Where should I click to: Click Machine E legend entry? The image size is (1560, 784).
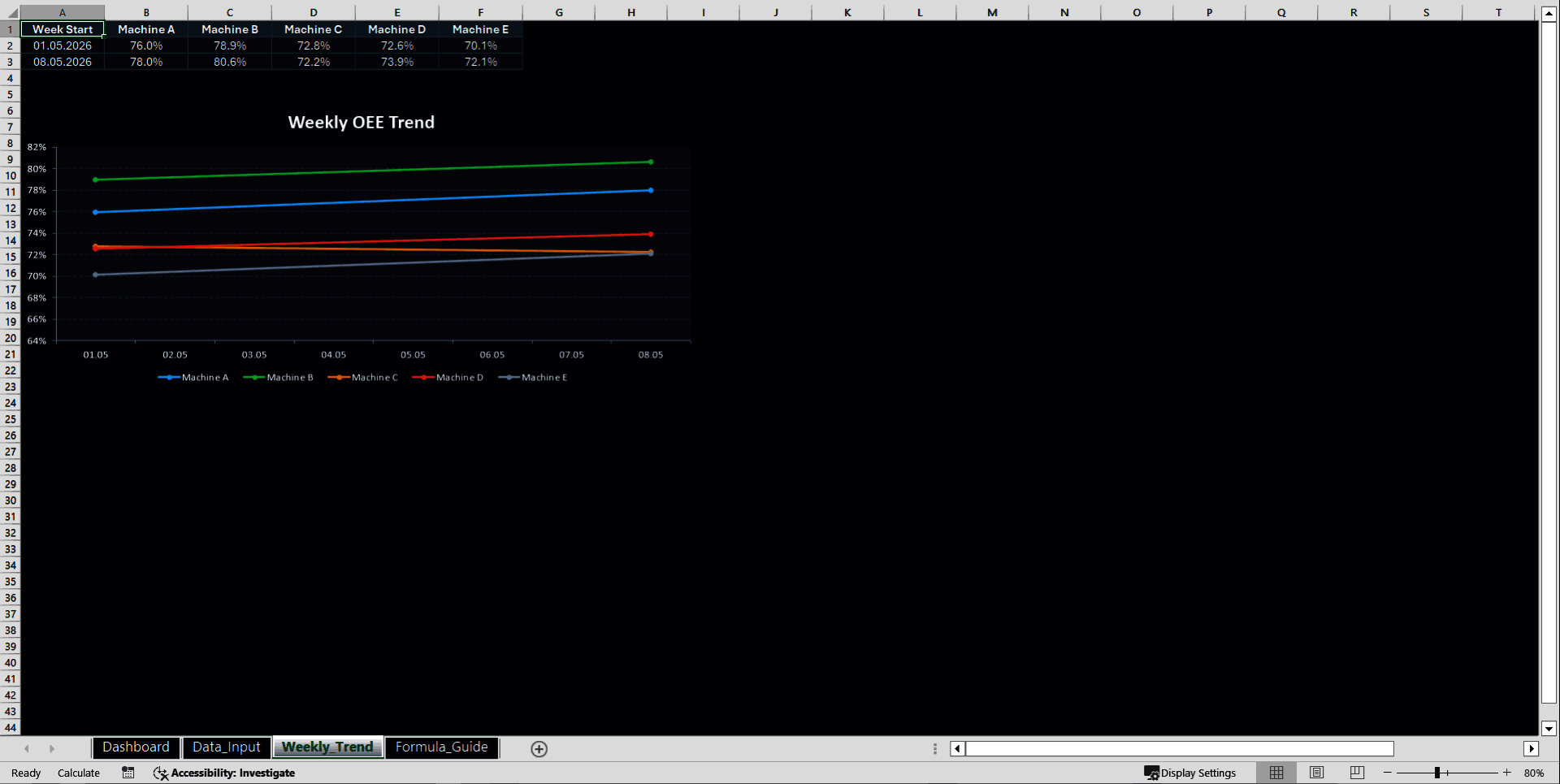click(532, 377)
